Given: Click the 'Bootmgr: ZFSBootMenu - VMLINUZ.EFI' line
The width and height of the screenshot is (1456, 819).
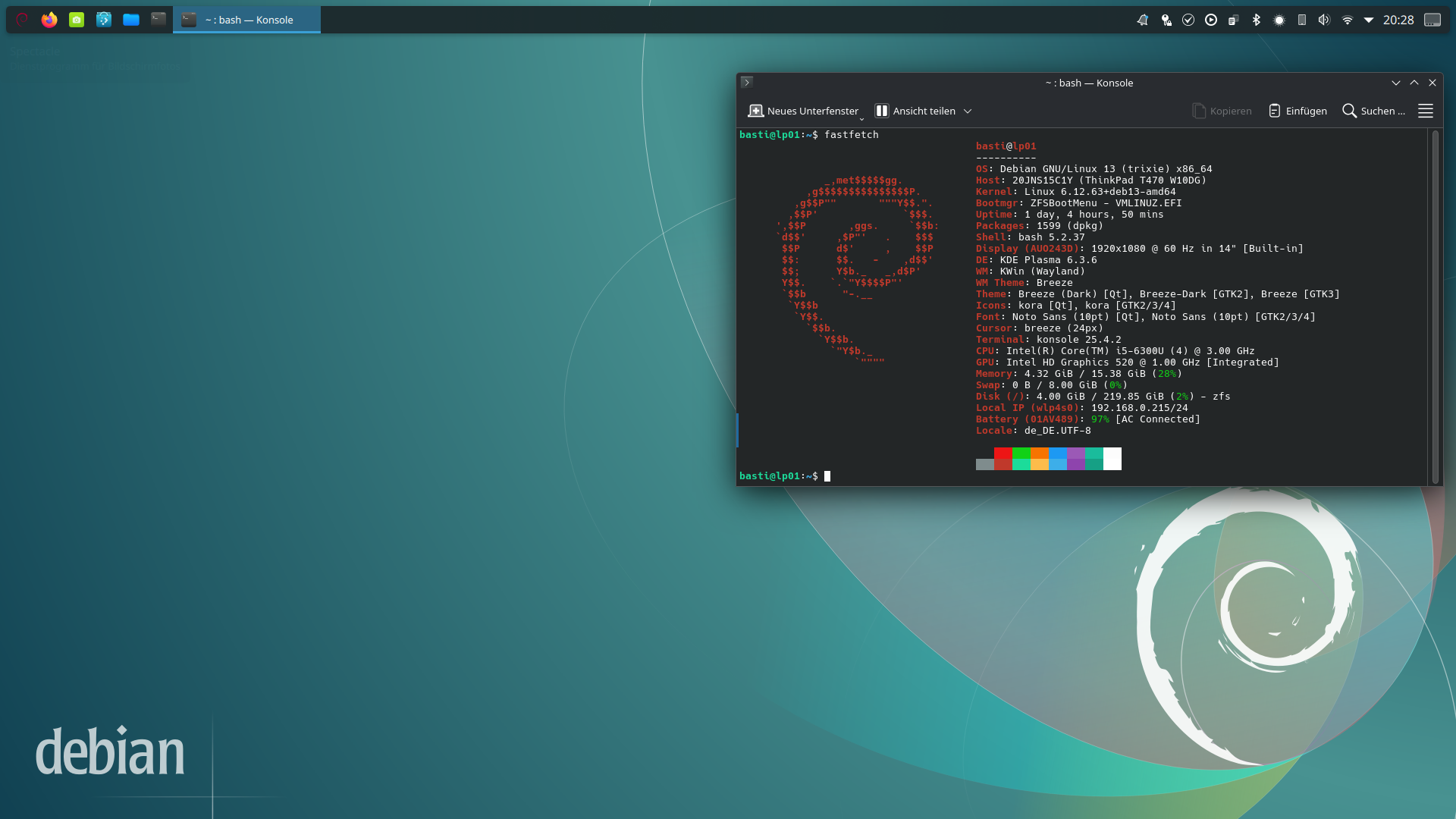Looking at the screenshot, I should coord(1079,203).
